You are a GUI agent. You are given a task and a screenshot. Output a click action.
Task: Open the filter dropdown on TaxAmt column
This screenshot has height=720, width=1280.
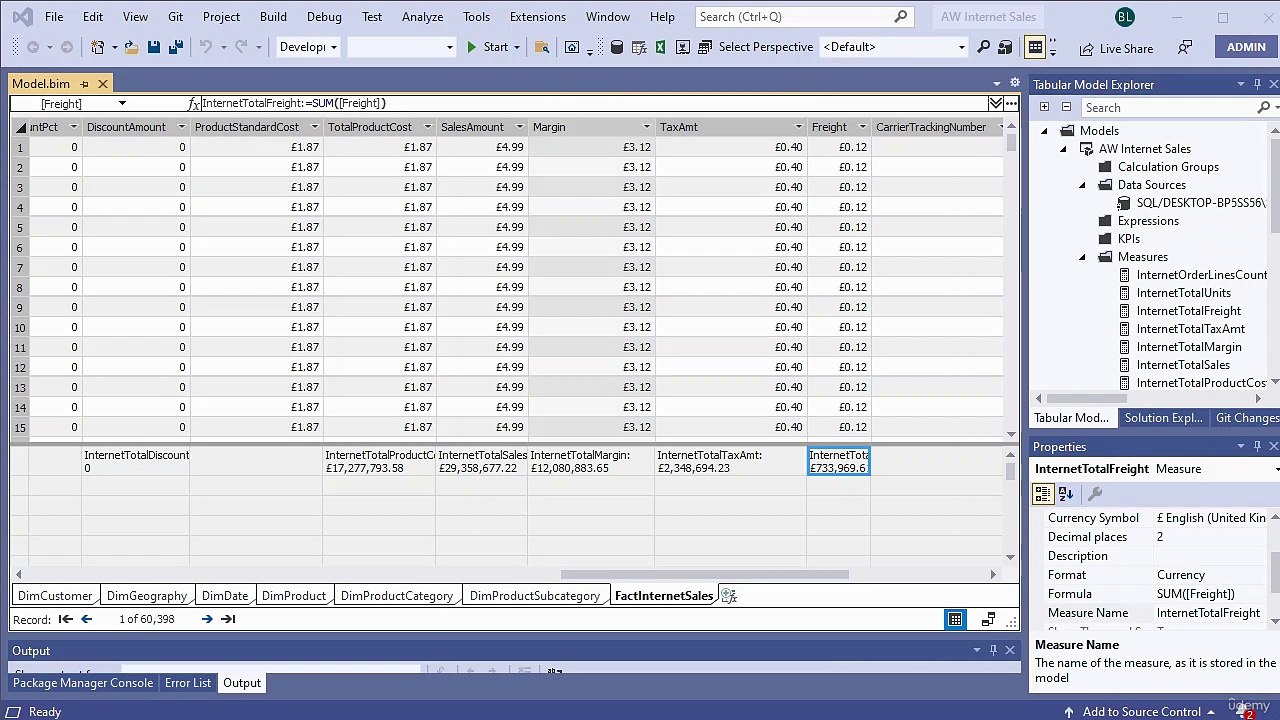[x=798, y=127]
